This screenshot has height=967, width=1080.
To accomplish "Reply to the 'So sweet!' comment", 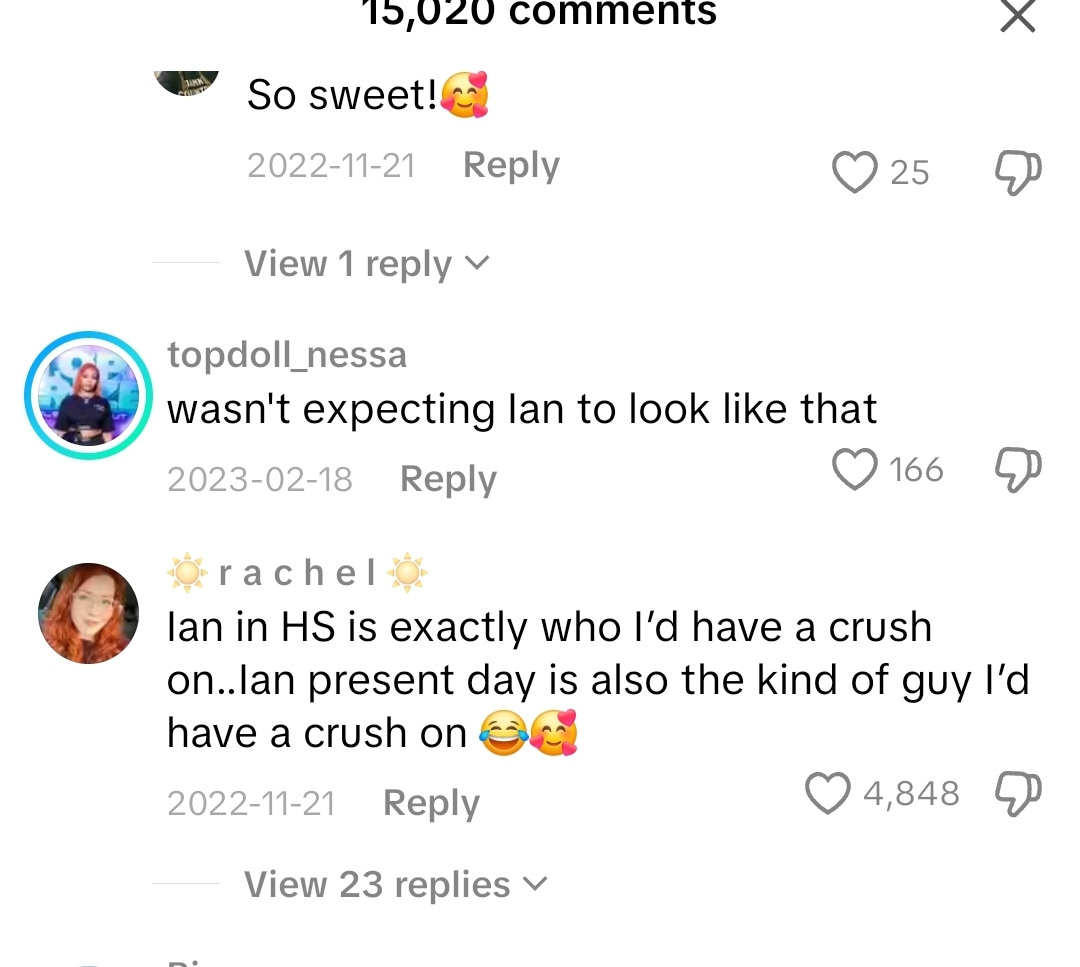I will (x=511, y=165).
